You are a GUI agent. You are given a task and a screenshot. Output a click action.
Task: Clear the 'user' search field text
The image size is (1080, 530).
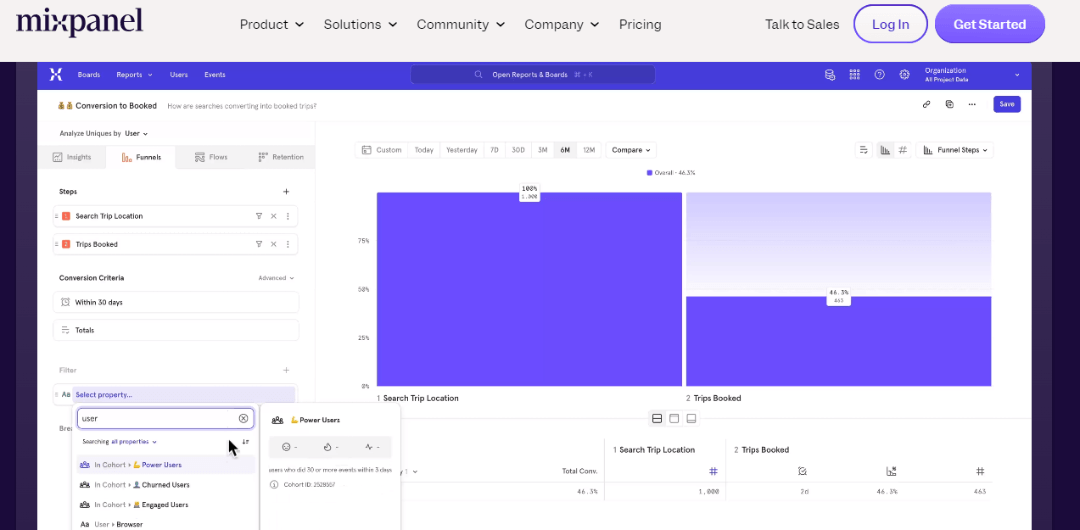(x=243, y=418)
